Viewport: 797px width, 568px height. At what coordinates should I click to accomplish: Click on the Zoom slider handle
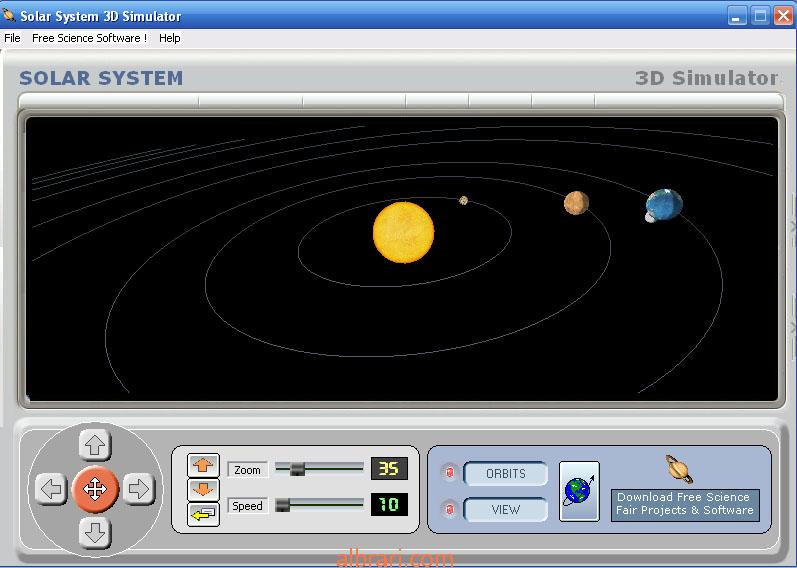[x=297, y=469]
